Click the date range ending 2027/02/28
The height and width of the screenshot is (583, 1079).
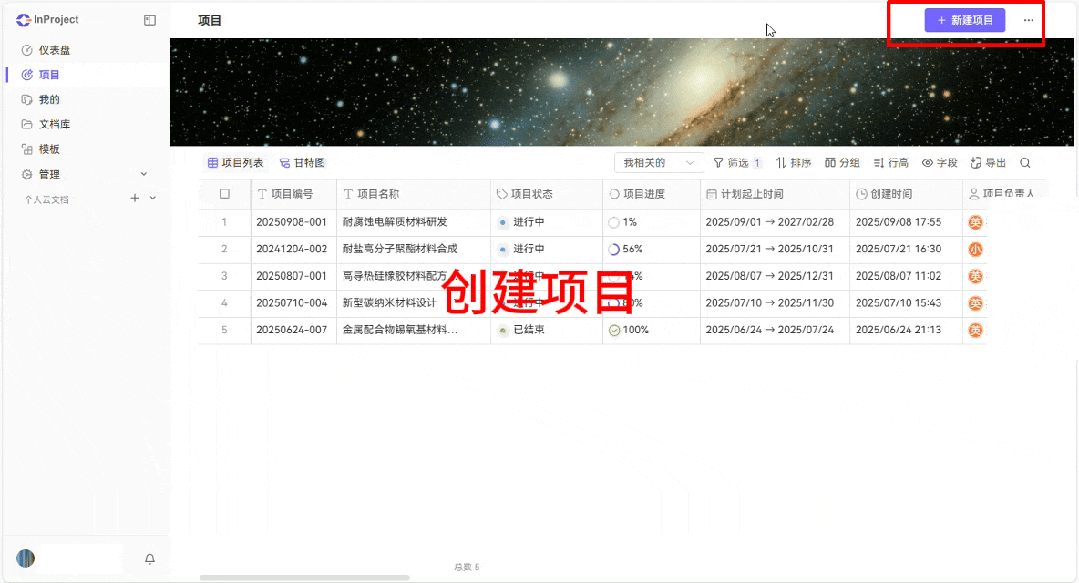point(769,222)
